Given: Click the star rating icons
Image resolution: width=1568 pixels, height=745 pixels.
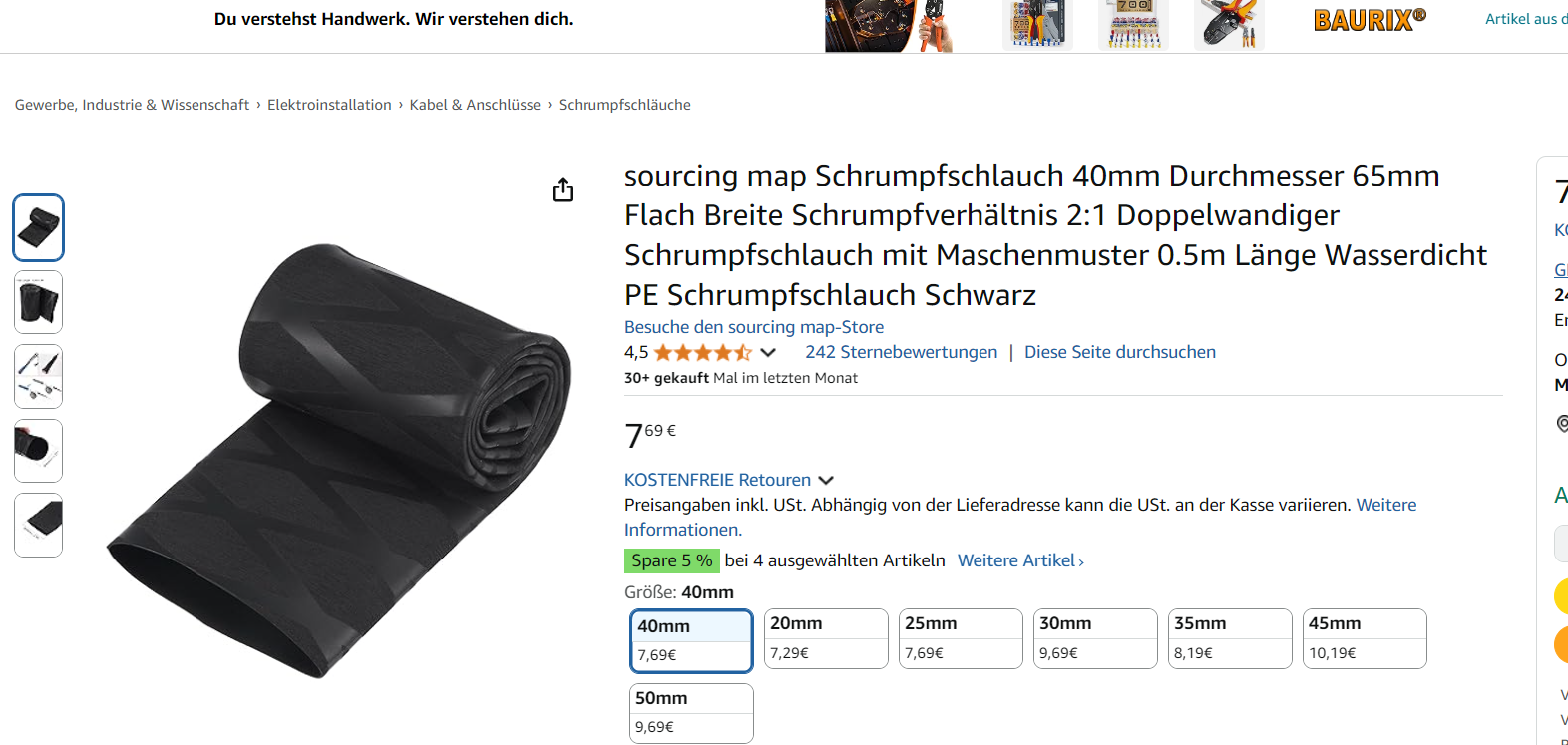Looking at the screenshot, I should tap(703, 352).
